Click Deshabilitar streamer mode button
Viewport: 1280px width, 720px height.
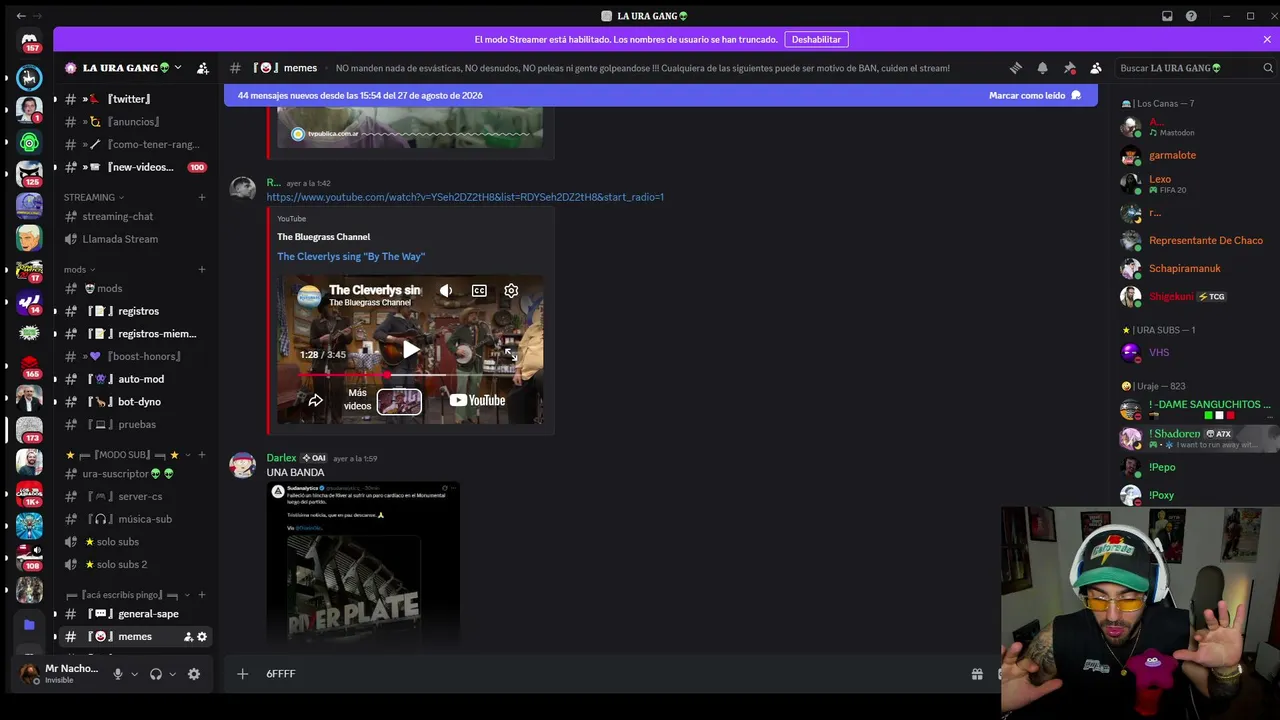click(x=816, y=39)
